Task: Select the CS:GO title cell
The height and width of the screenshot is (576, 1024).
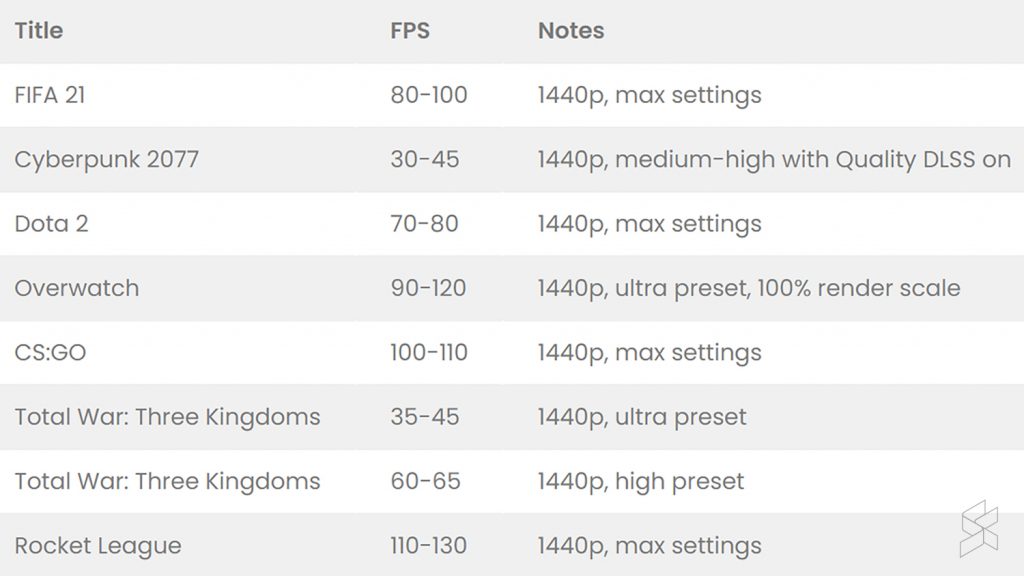Action: click(50, 353)
